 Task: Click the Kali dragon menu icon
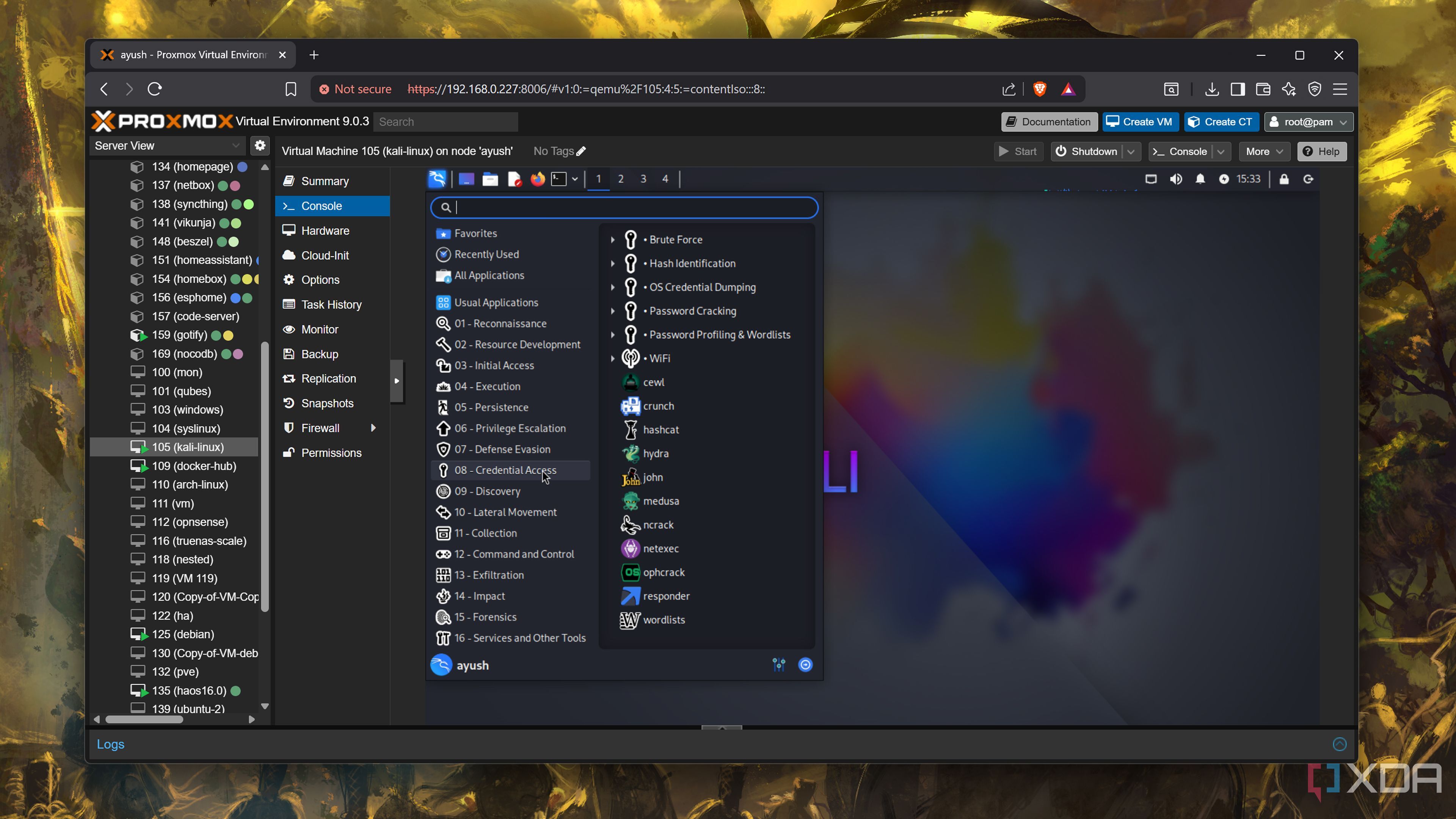point(437,179)
